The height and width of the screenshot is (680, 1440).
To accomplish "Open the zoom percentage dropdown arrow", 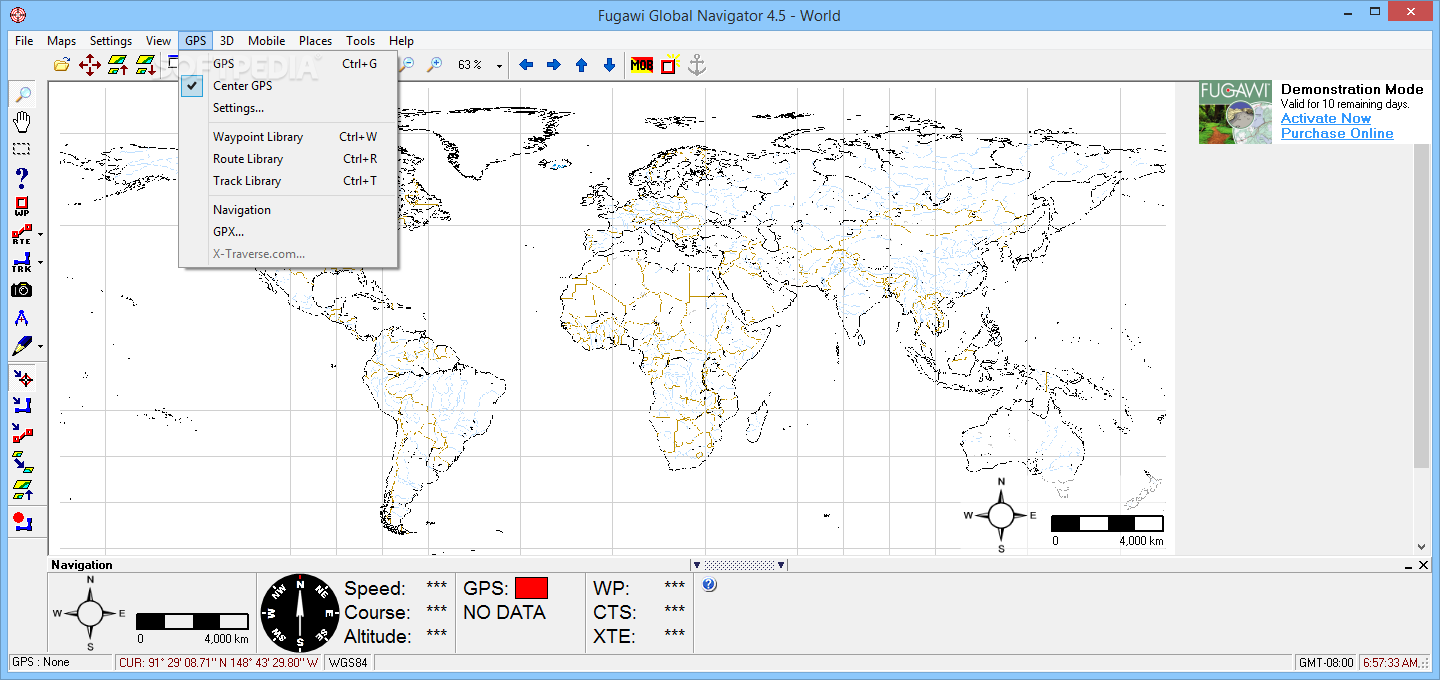I will pos(500,65).
